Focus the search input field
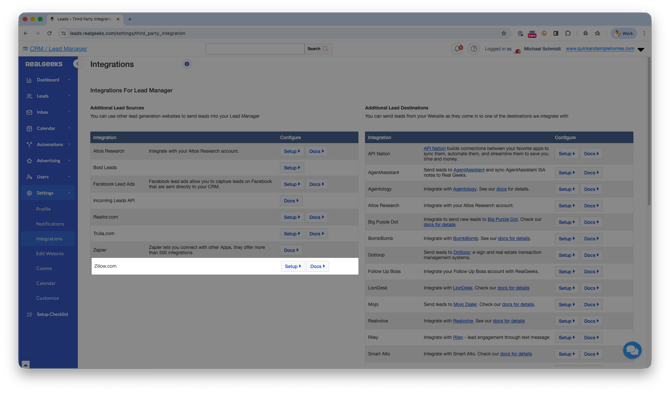 click(x=255, y=49)
